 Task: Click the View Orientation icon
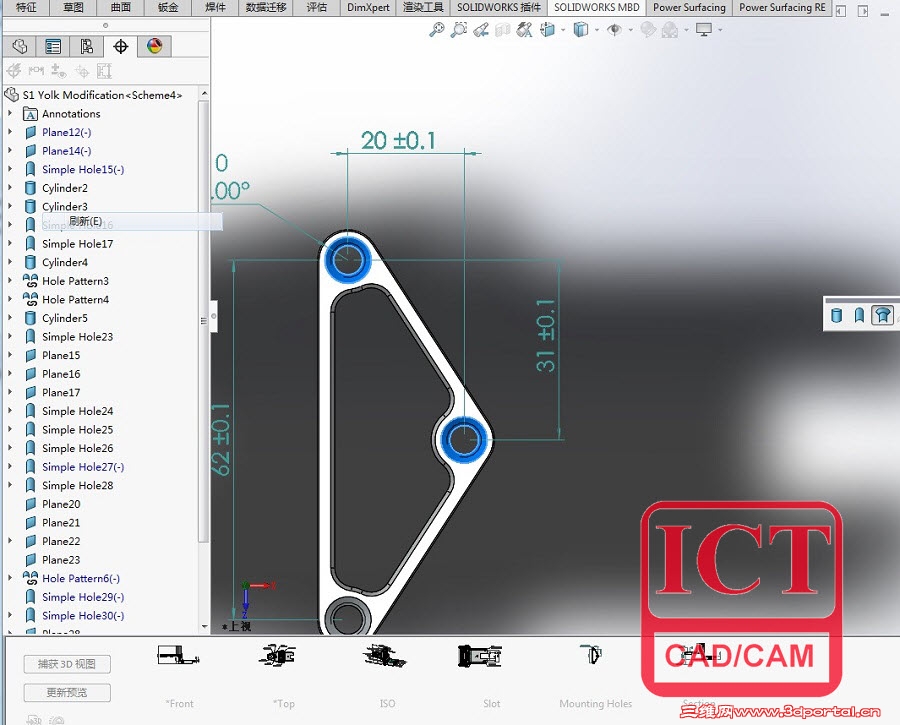tap(548, 29)
